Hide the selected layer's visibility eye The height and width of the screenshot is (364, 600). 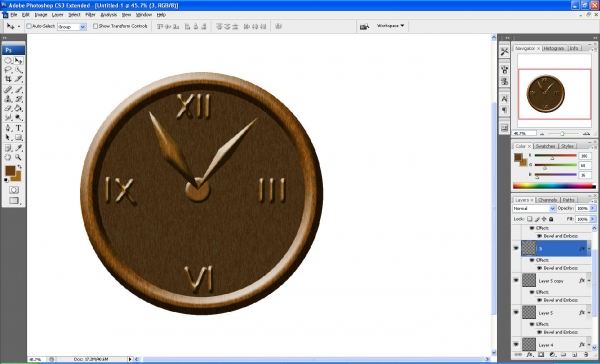click(x=516, y=248)
